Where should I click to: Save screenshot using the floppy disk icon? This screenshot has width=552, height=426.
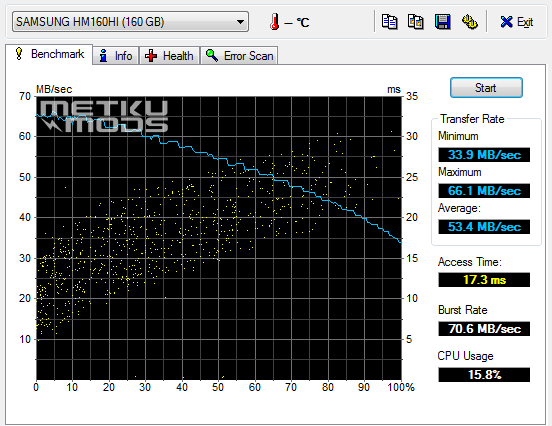pos(443,22)
